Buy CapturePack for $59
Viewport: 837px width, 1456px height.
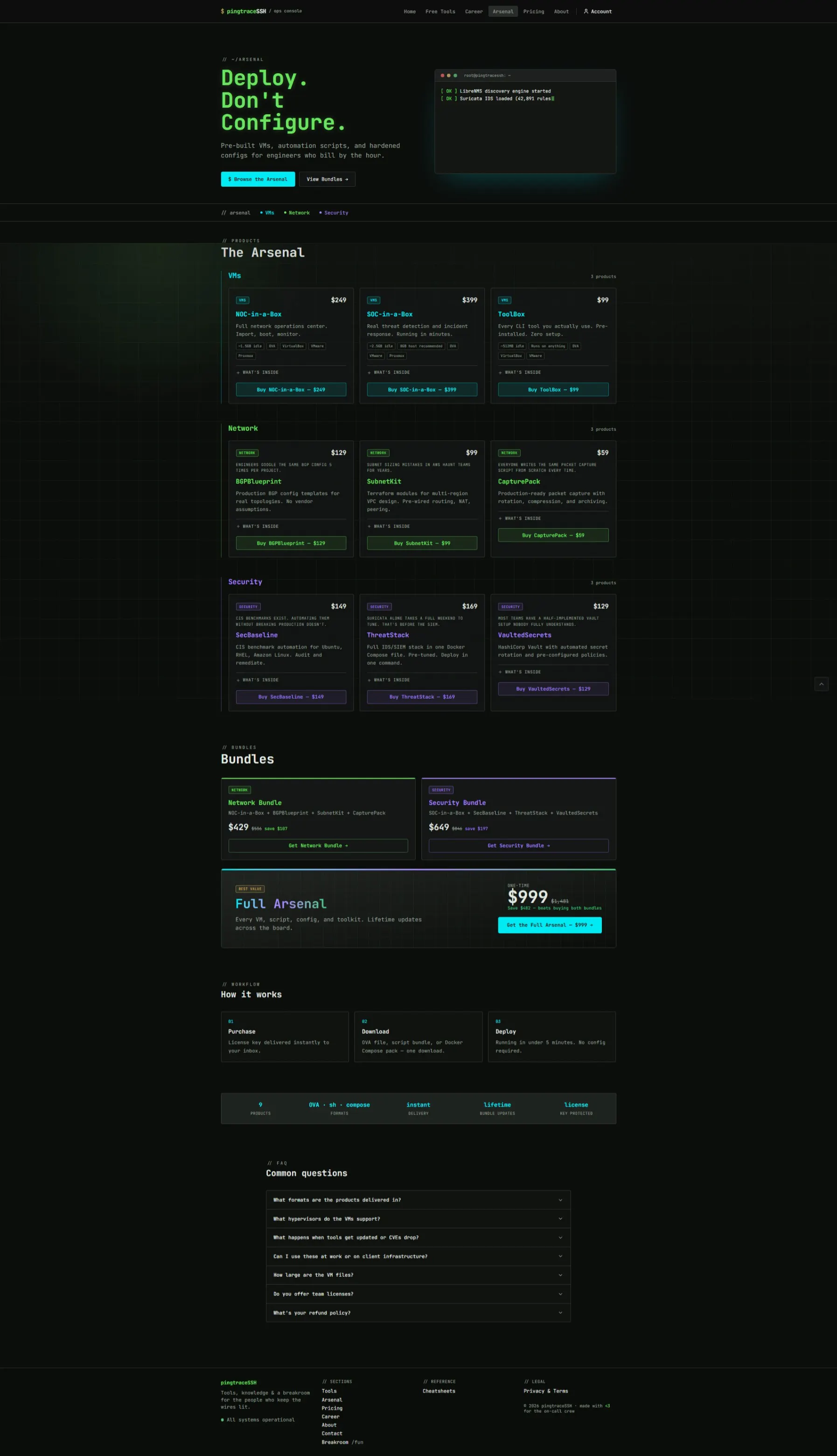(553, 535)
